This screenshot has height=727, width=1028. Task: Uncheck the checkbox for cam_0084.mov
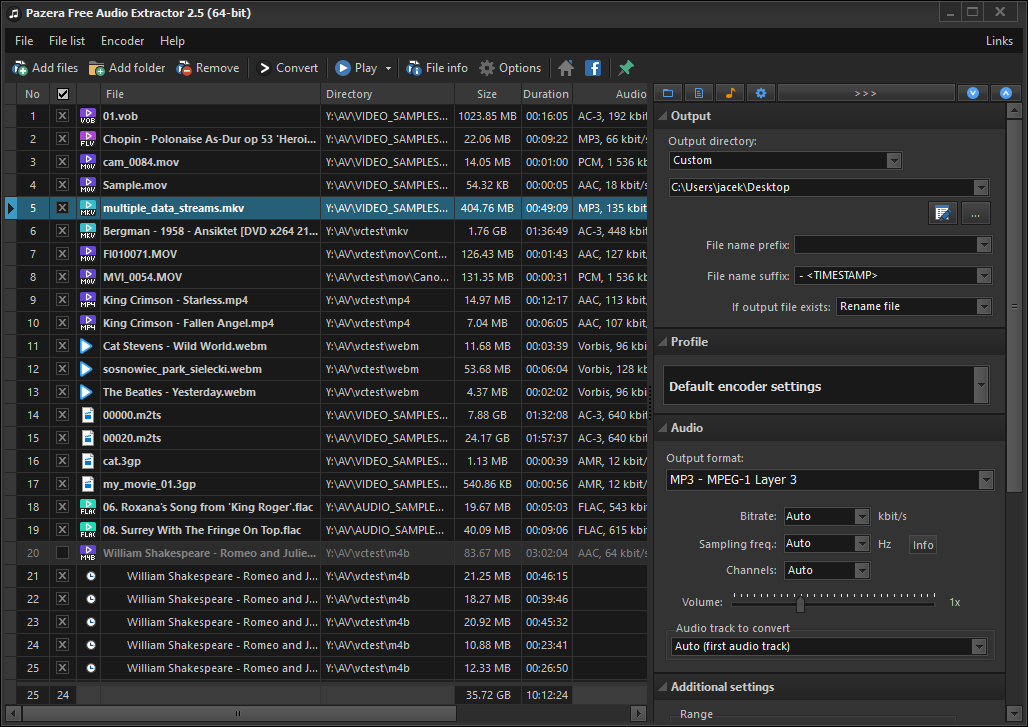coord(62,162)
